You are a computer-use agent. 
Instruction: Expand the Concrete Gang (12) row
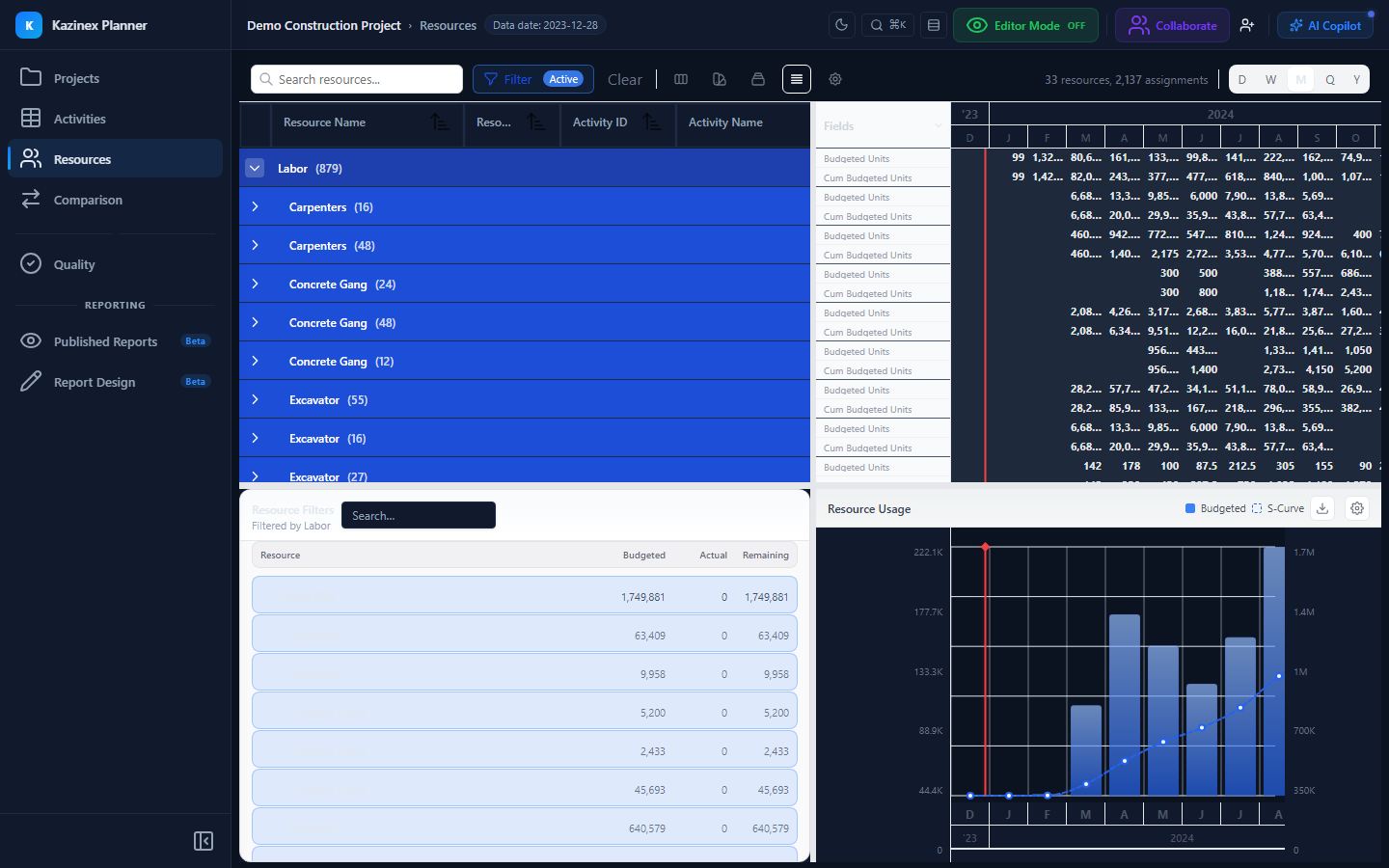255,361
